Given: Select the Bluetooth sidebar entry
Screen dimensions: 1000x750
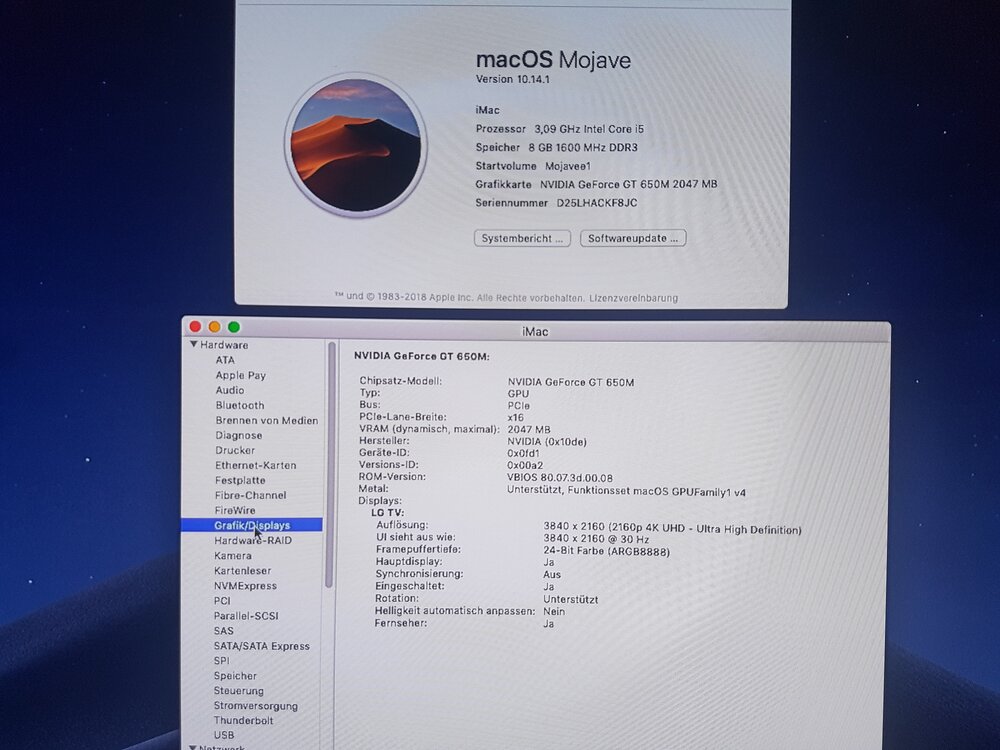Looking at the screenshot, I should (240, 405).
